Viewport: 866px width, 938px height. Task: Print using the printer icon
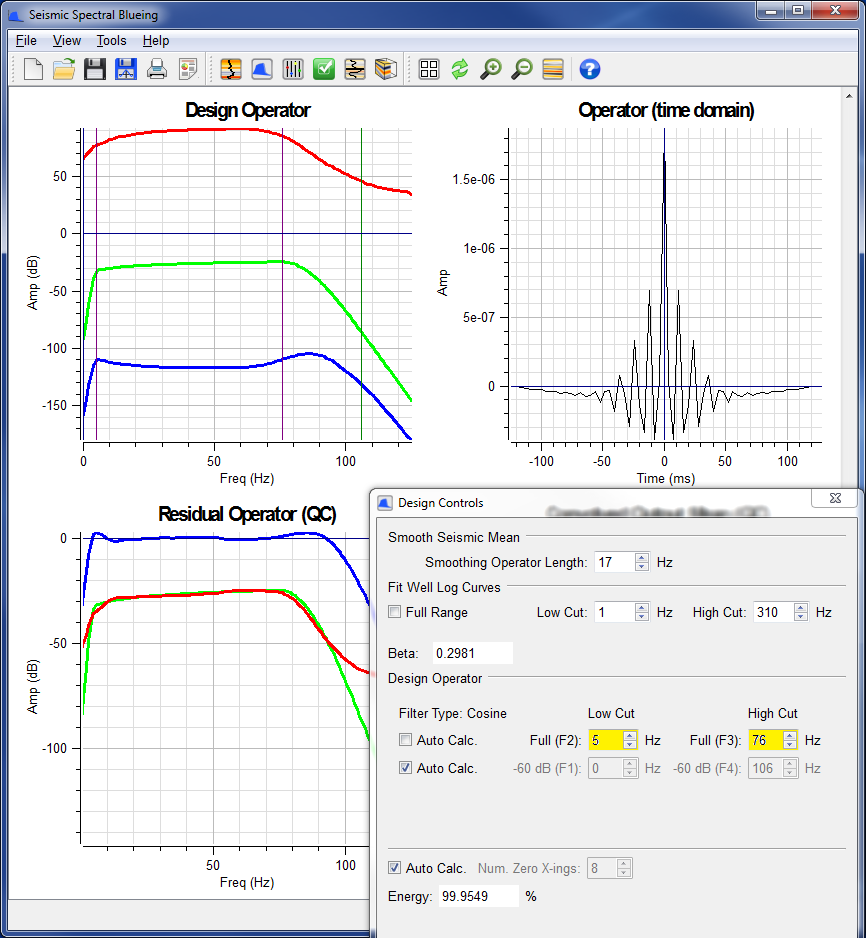157,69
